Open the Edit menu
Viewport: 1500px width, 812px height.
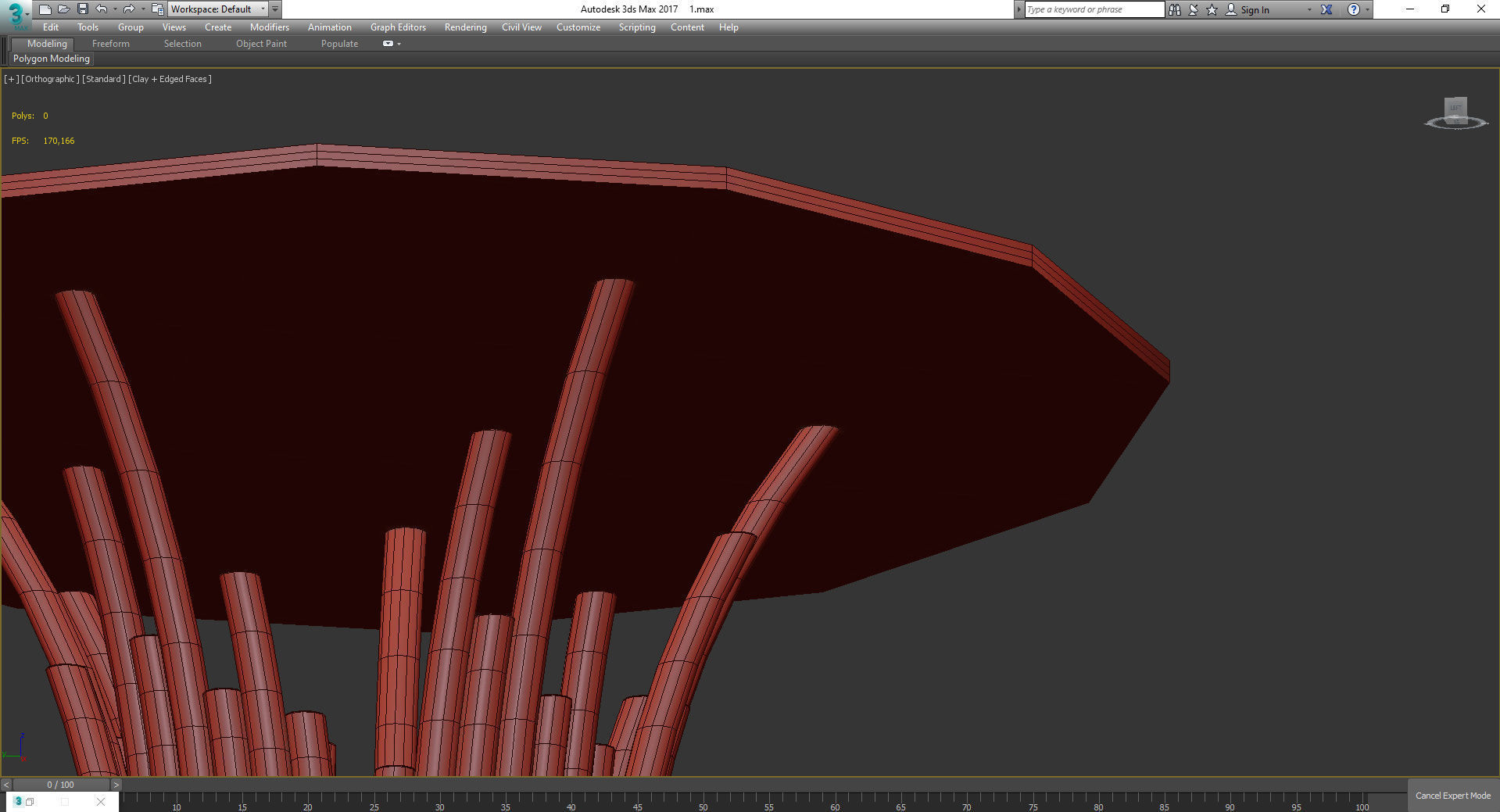click(51, 27)
